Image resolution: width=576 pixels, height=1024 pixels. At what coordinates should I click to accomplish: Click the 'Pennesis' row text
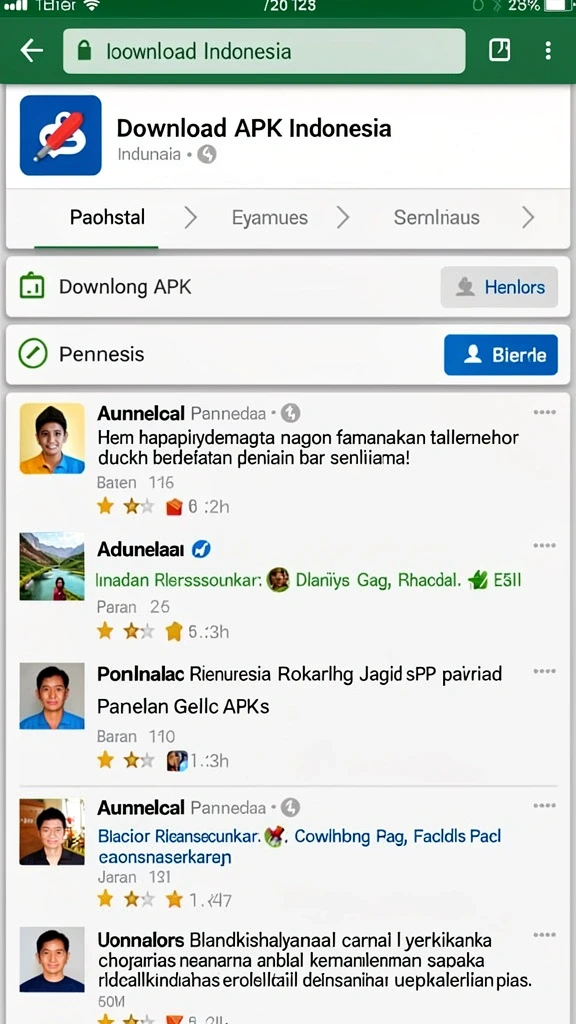[x=101, y=354]
